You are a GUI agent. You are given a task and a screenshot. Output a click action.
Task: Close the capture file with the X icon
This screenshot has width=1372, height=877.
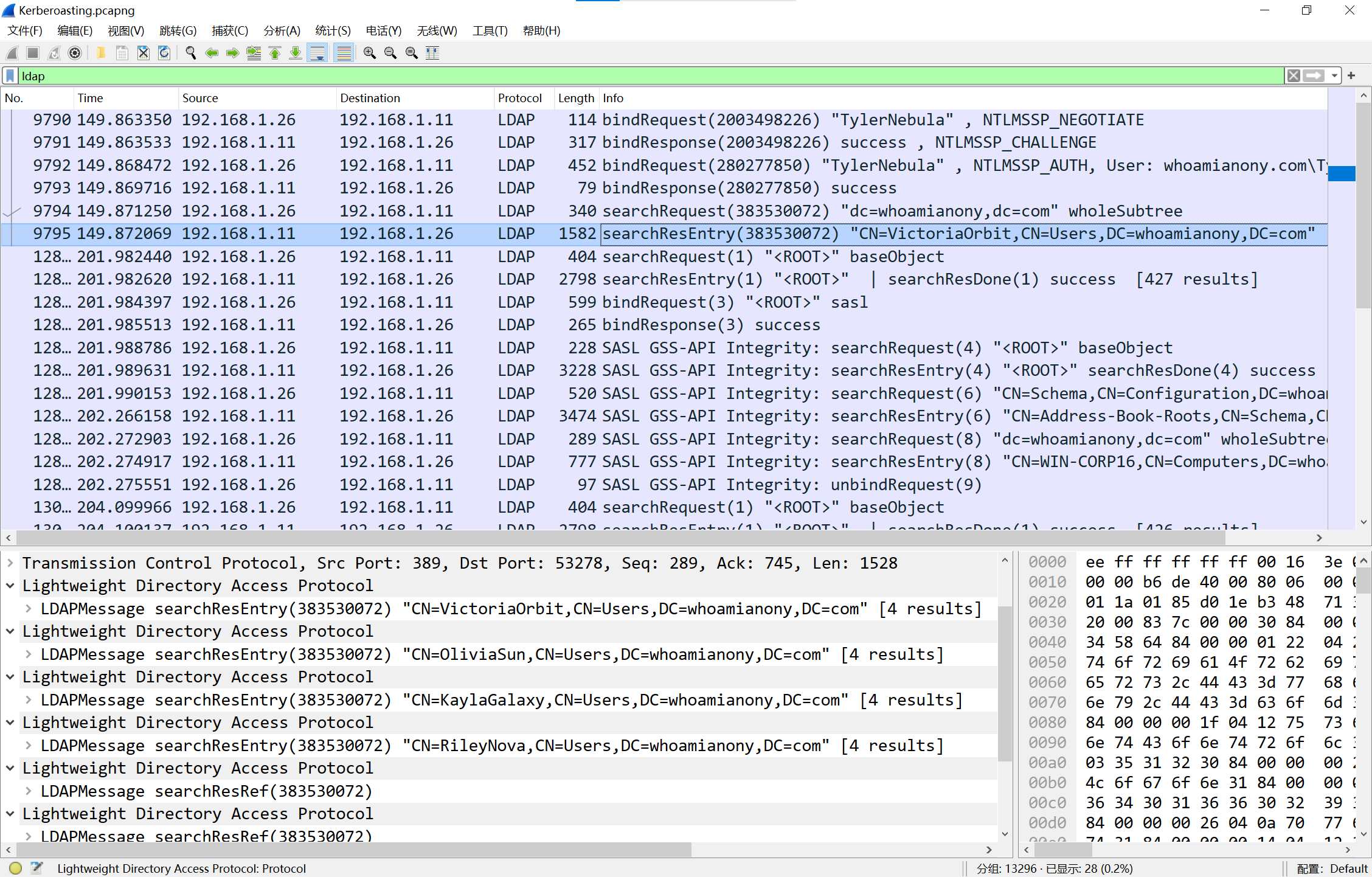click(144, 53)
